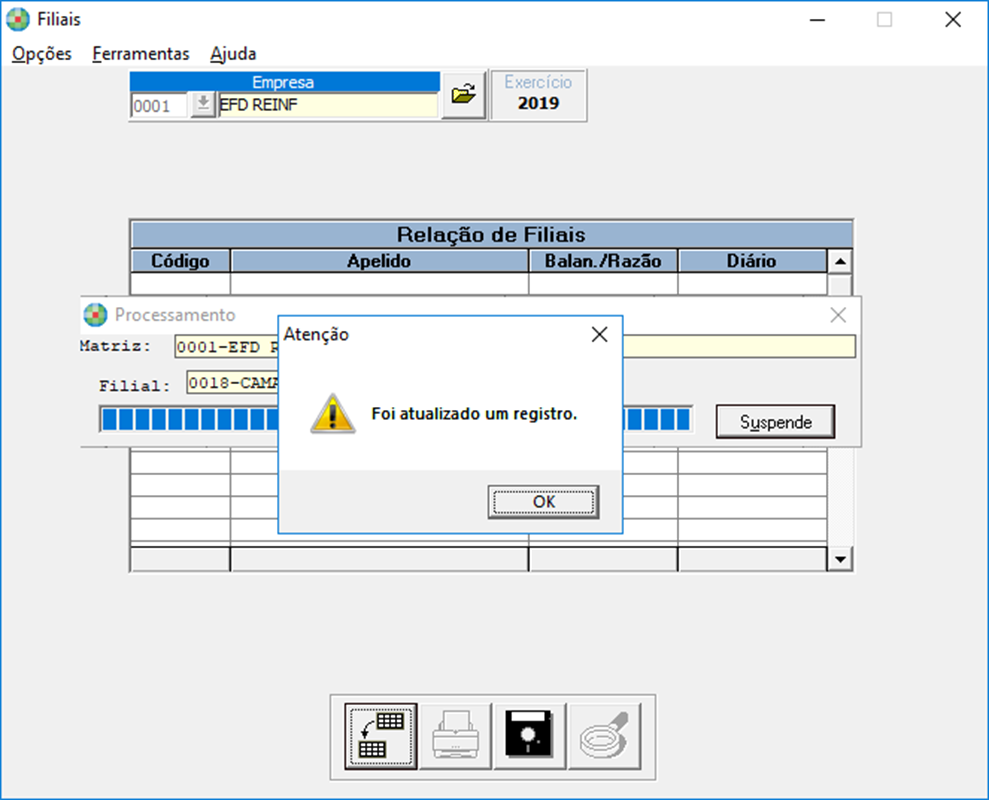Click the Exercício 2019 box
Image resolution: width=989 pixels, height=800 pixels.
pos(538,95)
